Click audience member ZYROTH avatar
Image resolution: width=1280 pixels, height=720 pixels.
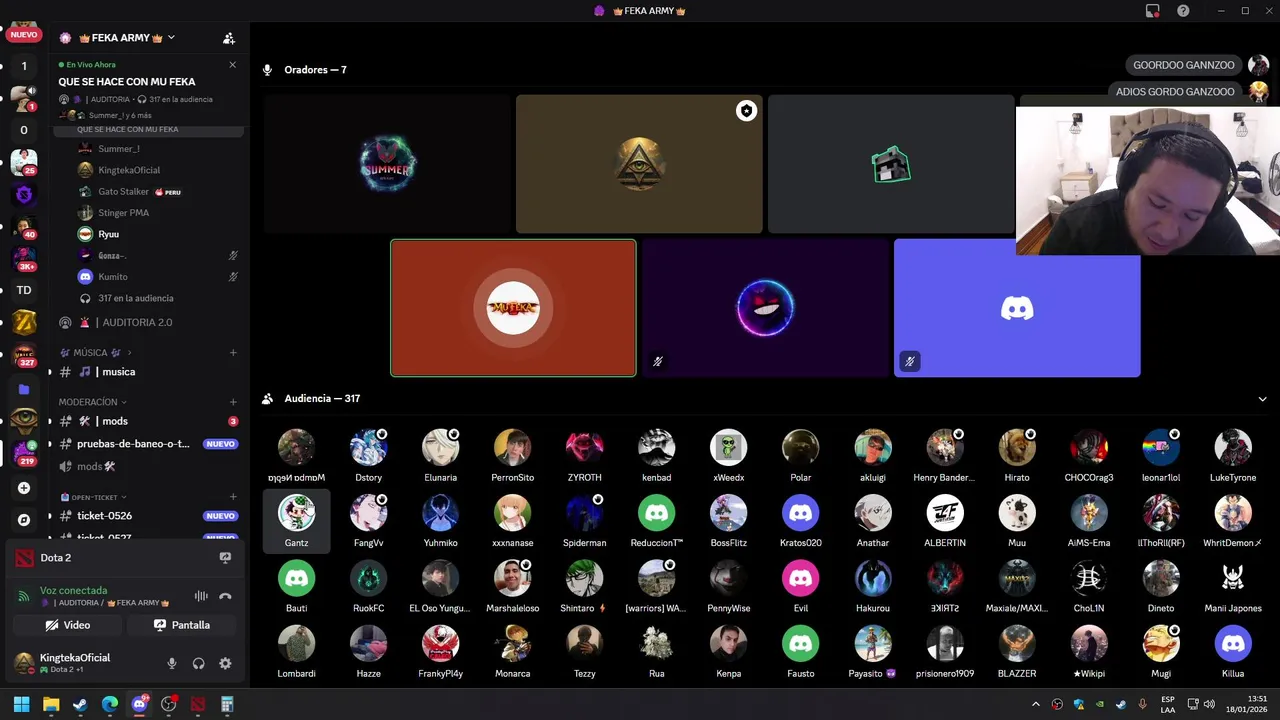click(584, 448)
